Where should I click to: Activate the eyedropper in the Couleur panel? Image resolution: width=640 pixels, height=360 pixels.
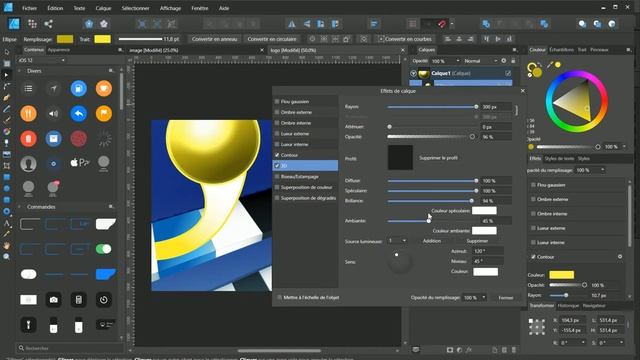(x=550, y=65)
